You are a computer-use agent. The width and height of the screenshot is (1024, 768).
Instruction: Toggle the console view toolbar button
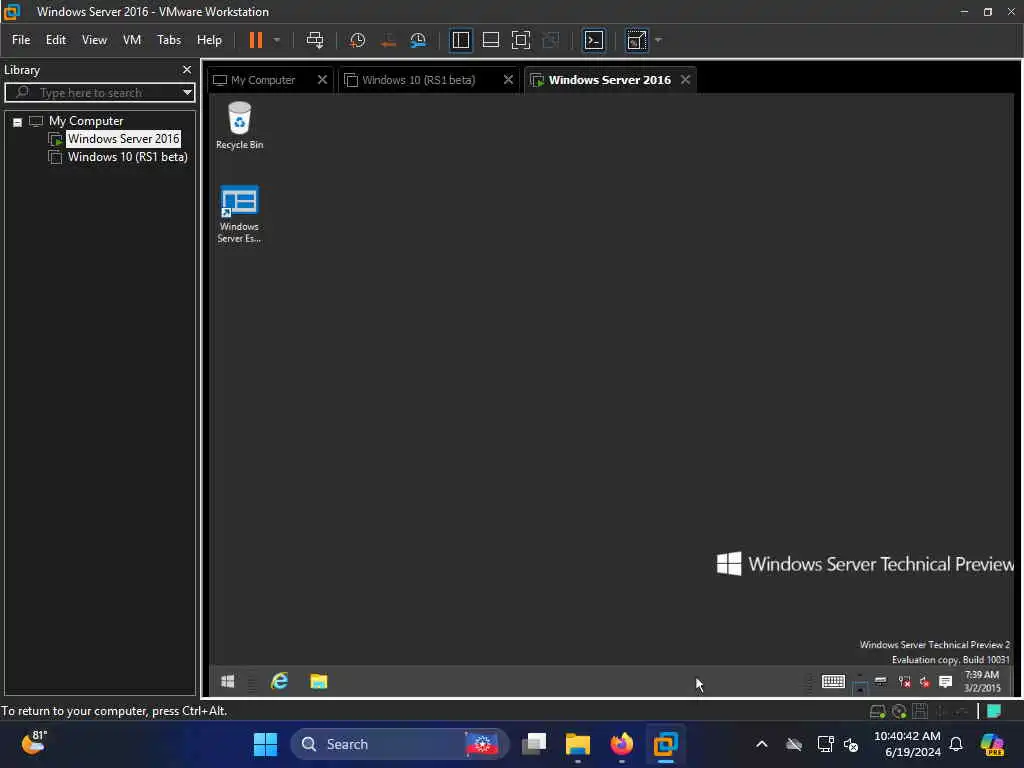(x=594, y=40)
